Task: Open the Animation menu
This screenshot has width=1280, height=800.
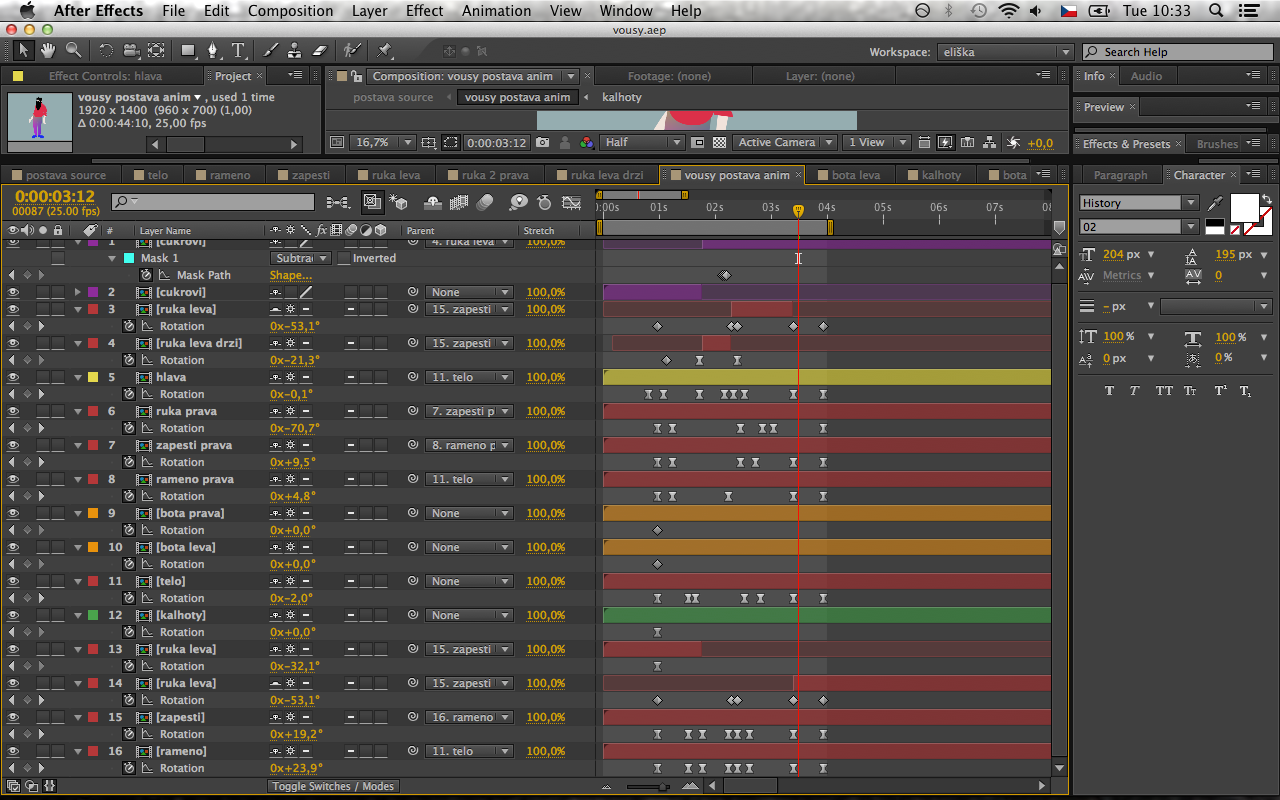Action: pos(496,11)
